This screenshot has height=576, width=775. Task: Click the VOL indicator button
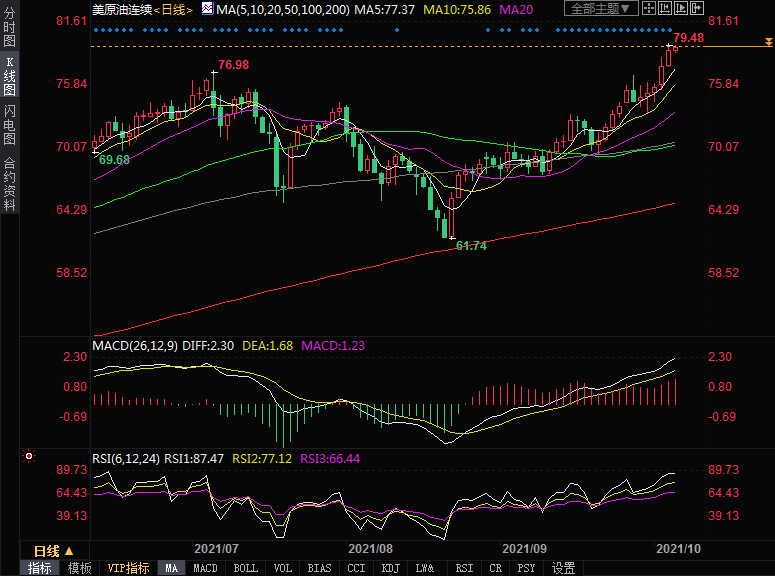(283, 568)
